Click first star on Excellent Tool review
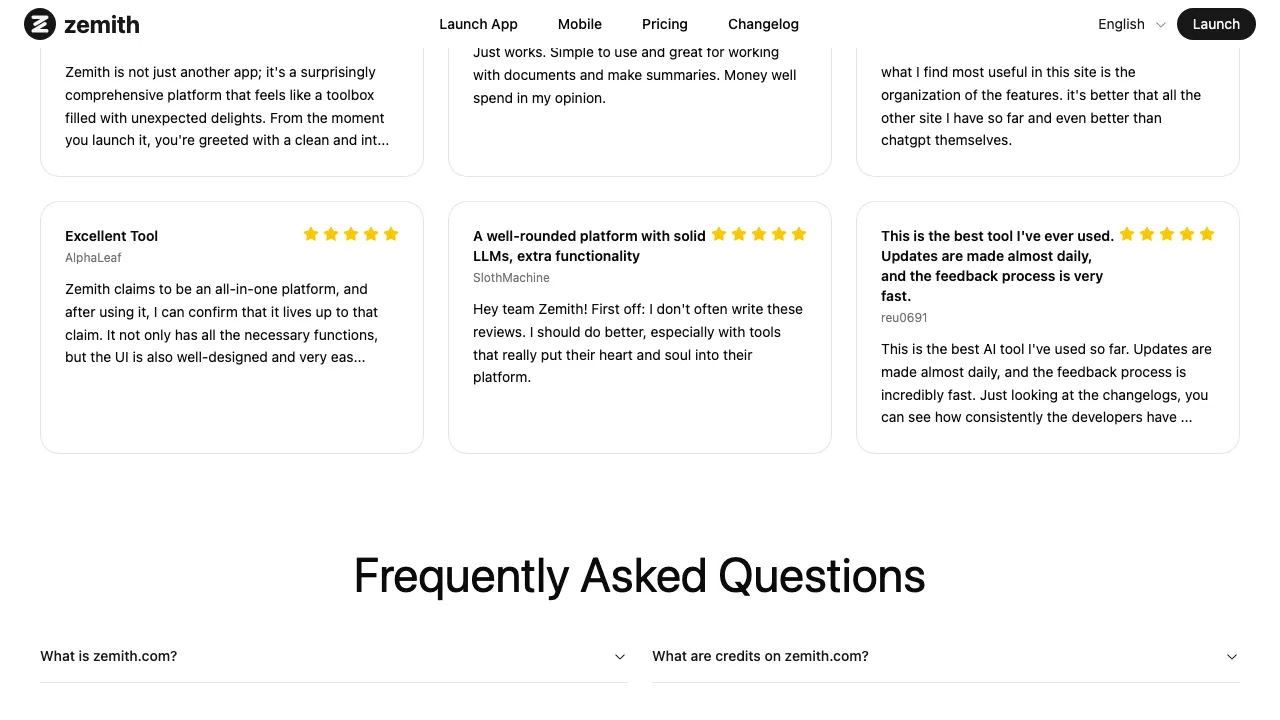This screenshot has width=1280, height=720. click(311, 234)
